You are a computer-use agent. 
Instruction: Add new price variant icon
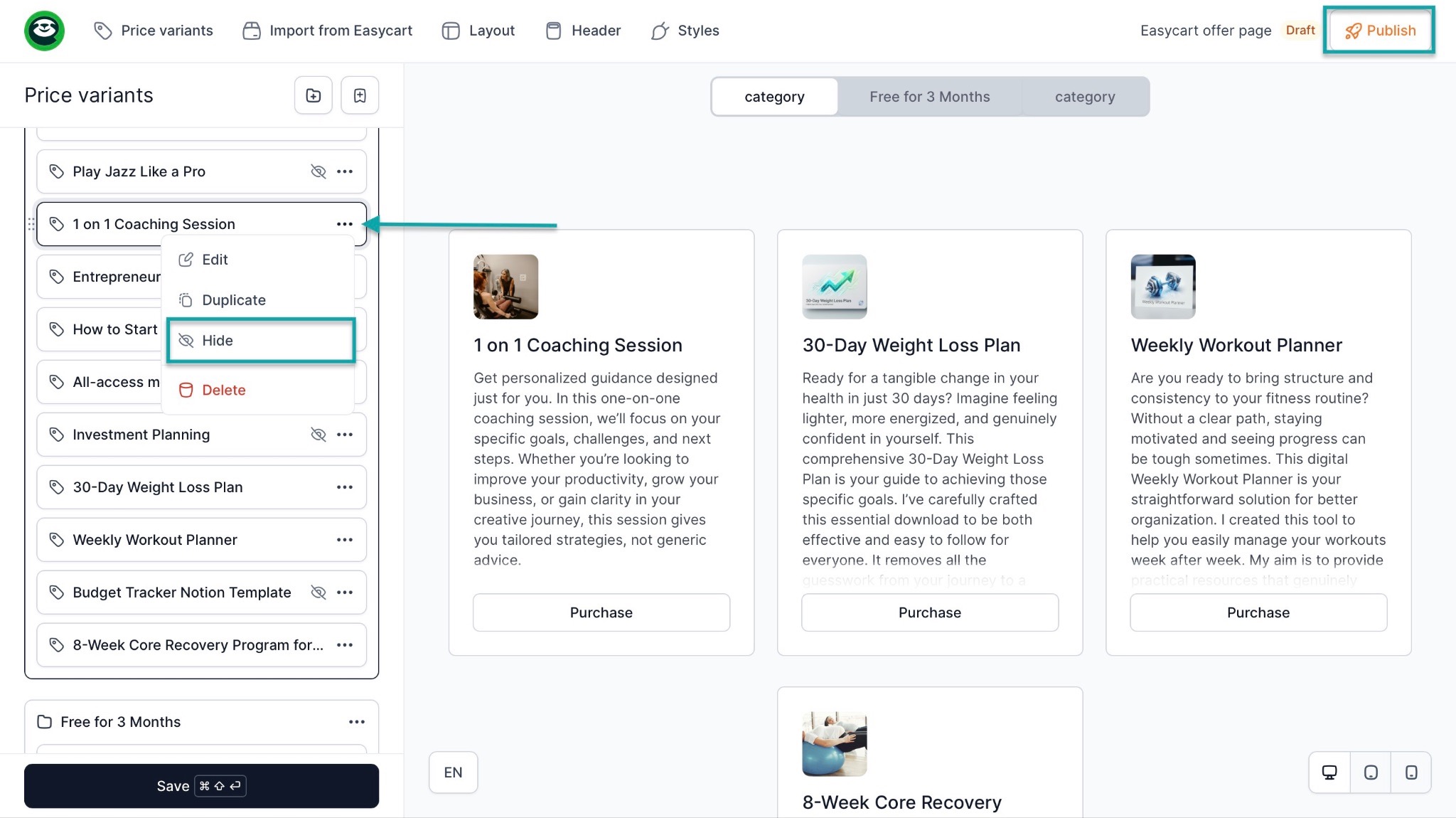coord(360,95)
